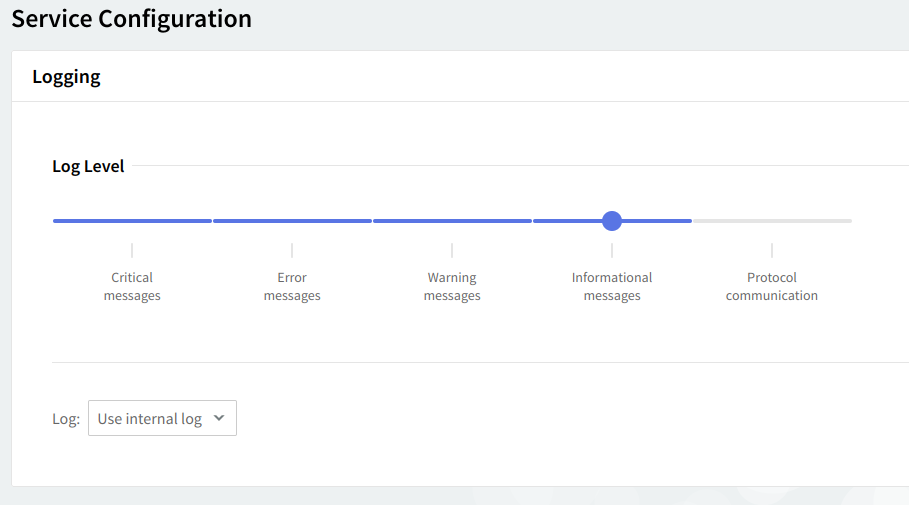Click the tick mark above Protocol communication
Screen dimensions: 909x505
coord(772,250)
